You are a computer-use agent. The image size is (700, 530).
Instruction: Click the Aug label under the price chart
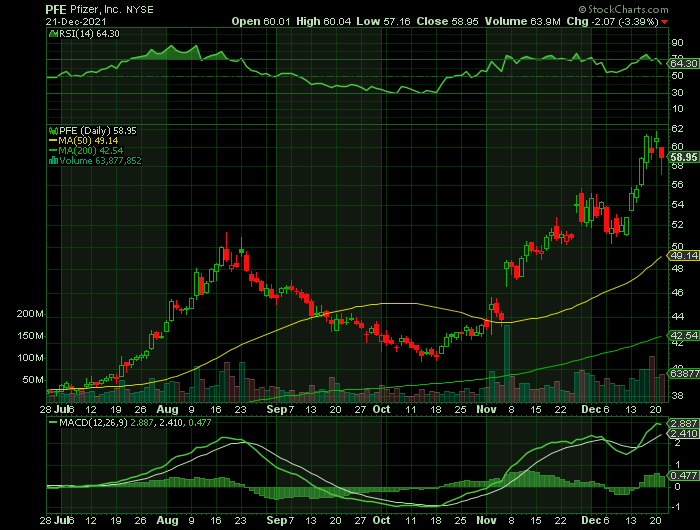tap(167, 409)
